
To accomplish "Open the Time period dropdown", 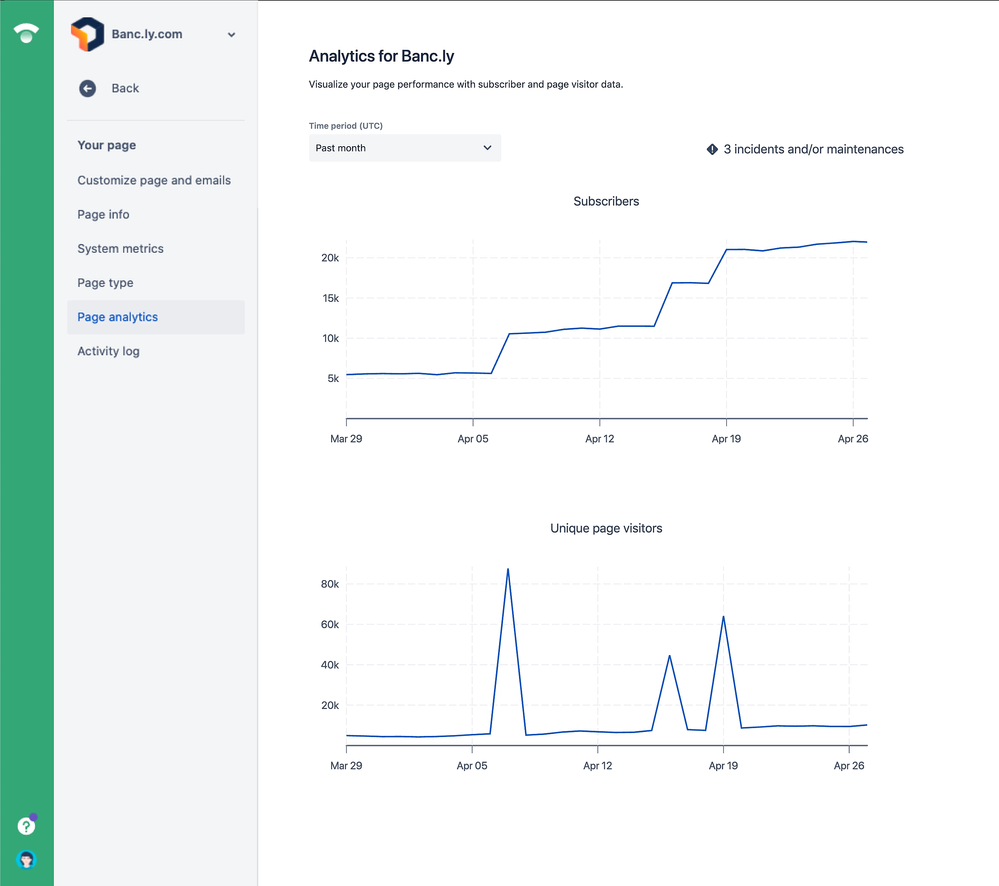I will coord(404,147).
